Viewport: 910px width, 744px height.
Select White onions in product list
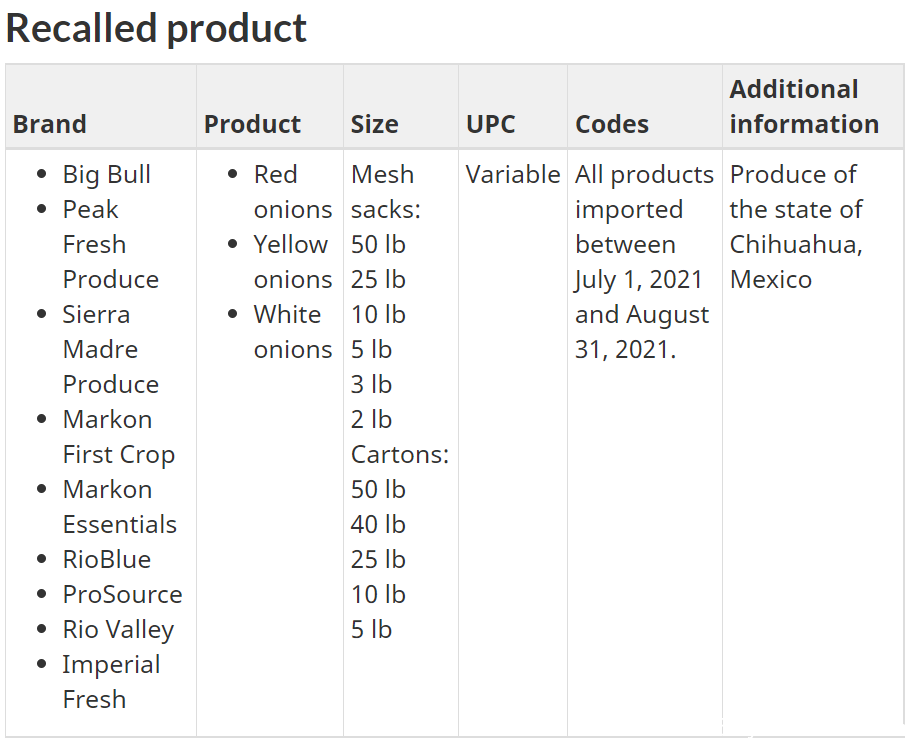293,332
